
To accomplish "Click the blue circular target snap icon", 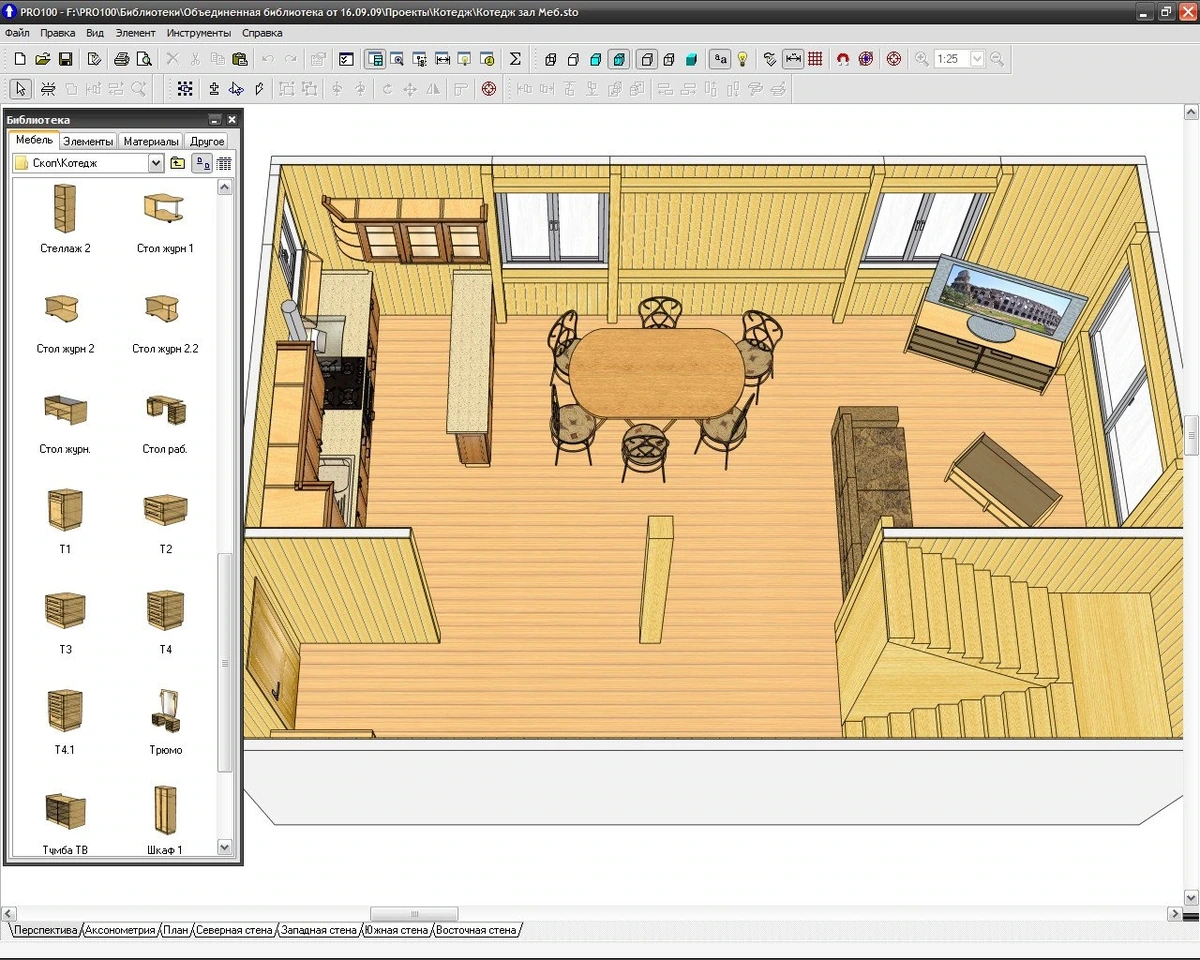I will click(x=865, y=59).
